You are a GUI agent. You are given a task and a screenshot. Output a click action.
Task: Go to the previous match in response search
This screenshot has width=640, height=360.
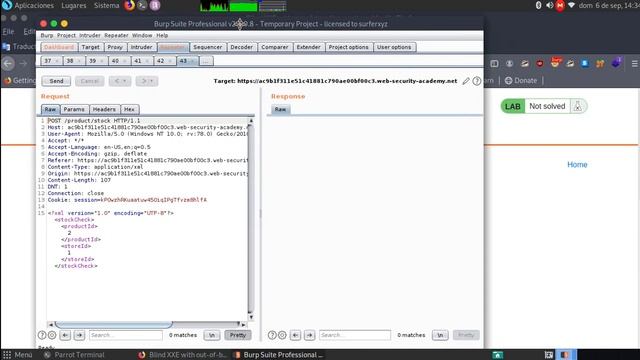tap(296, 335)
